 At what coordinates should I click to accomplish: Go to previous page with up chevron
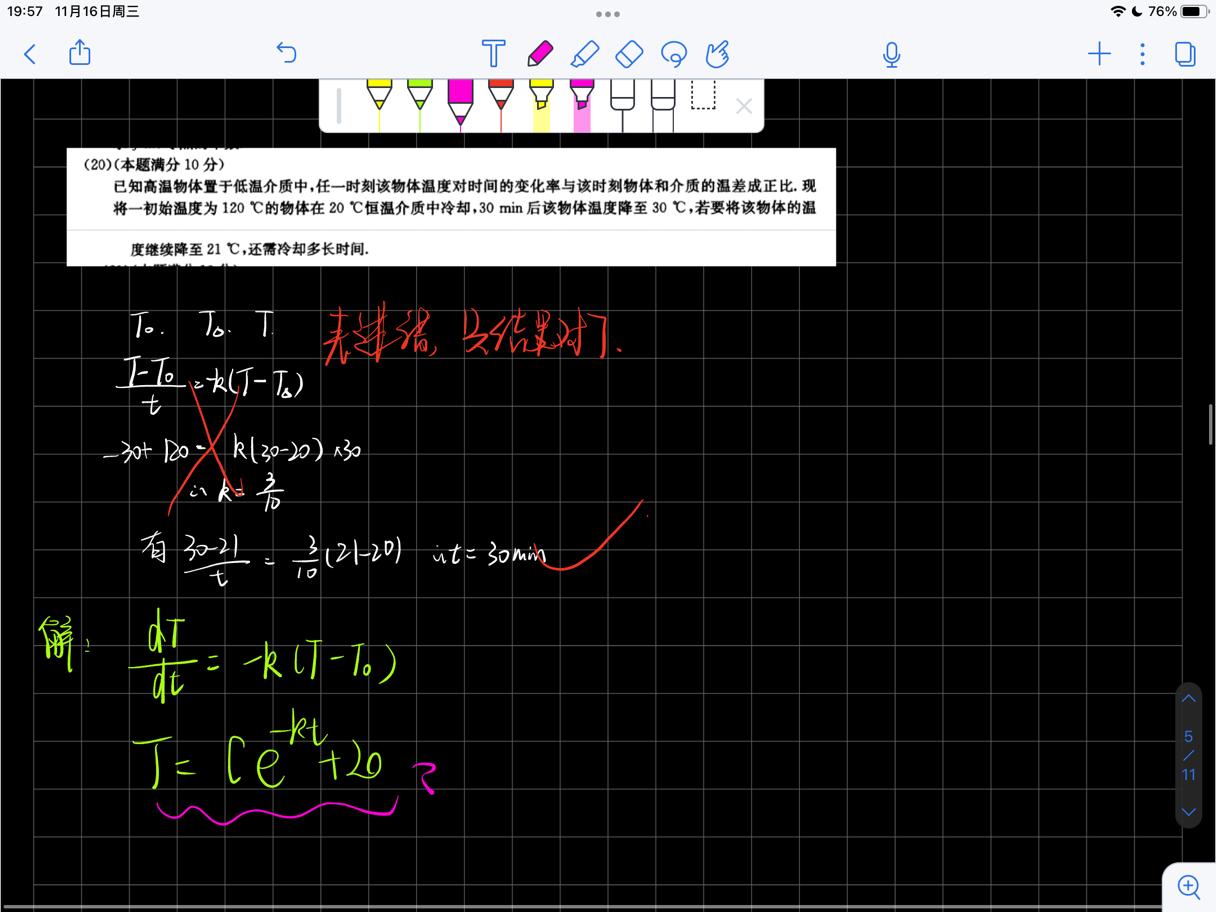point(1188,697)
